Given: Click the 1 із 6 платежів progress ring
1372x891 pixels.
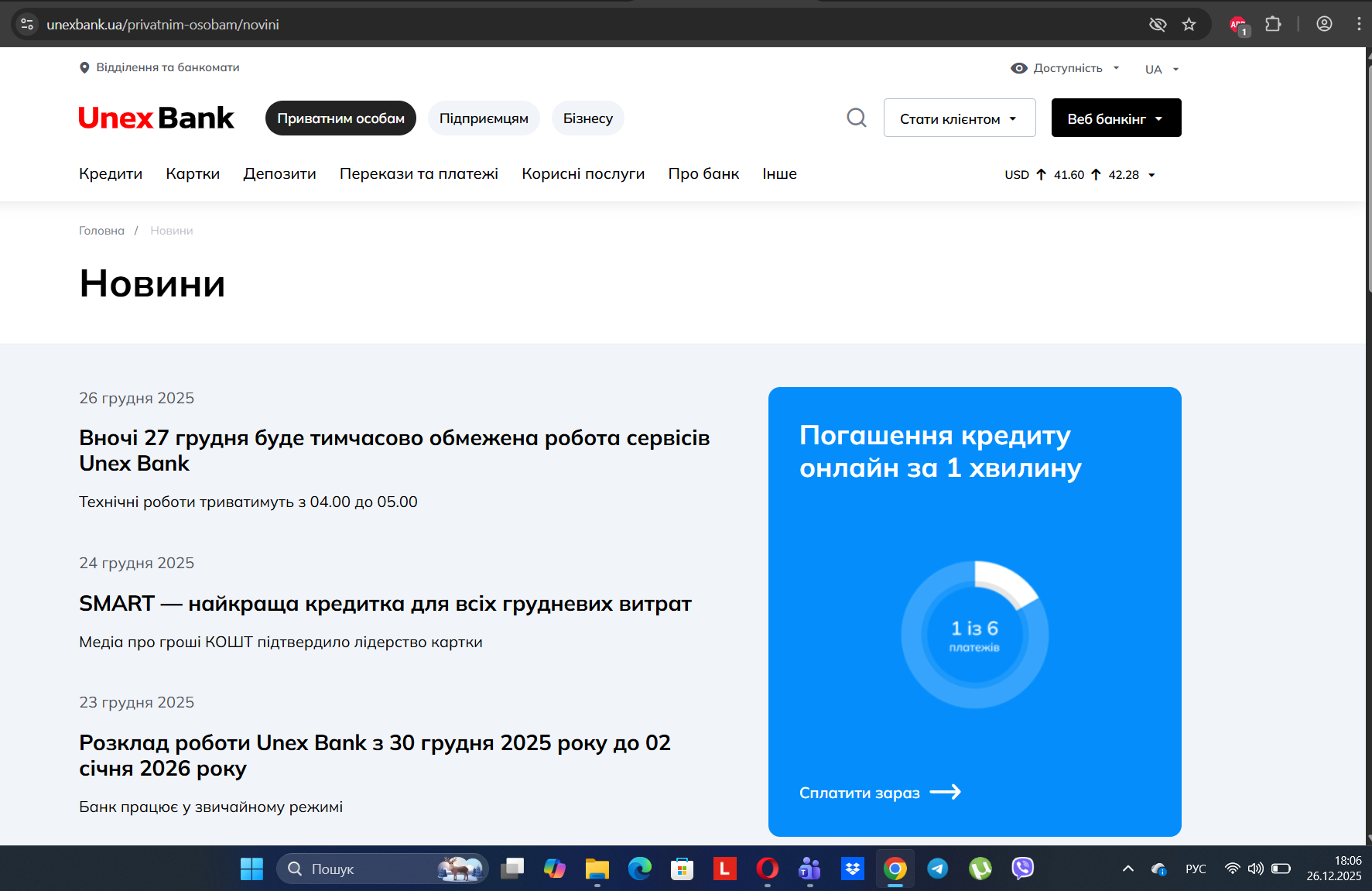Looking at the screenshot, I should click(x=975, y=634).
